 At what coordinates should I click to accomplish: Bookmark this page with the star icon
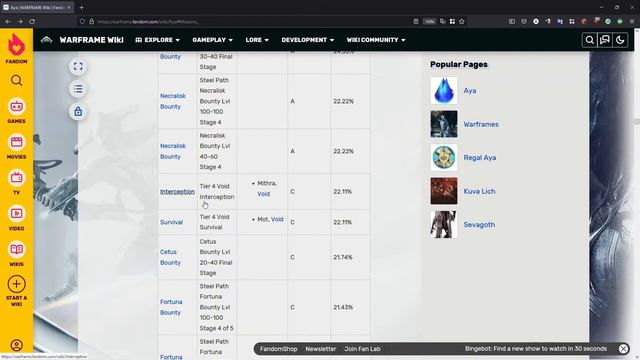[x=462, y=21]
